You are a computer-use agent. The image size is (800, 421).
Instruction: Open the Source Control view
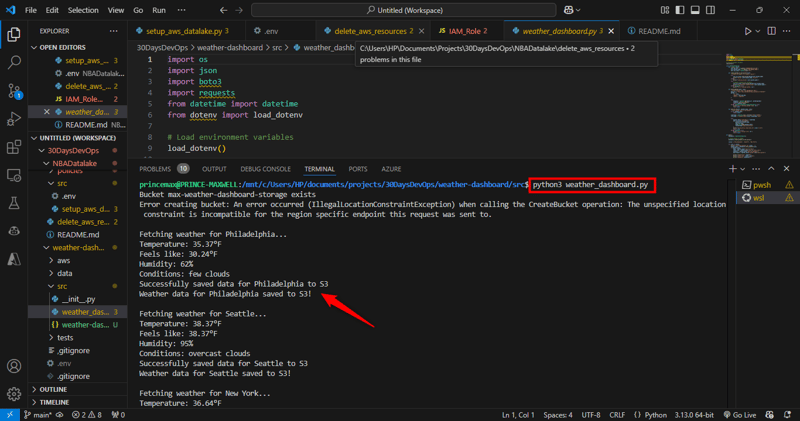click(x=14, y=90)
